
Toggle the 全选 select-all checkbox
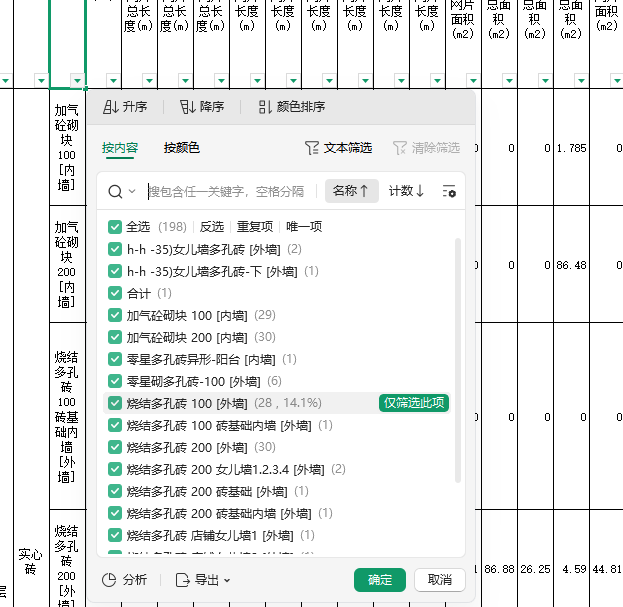[115, 227]
